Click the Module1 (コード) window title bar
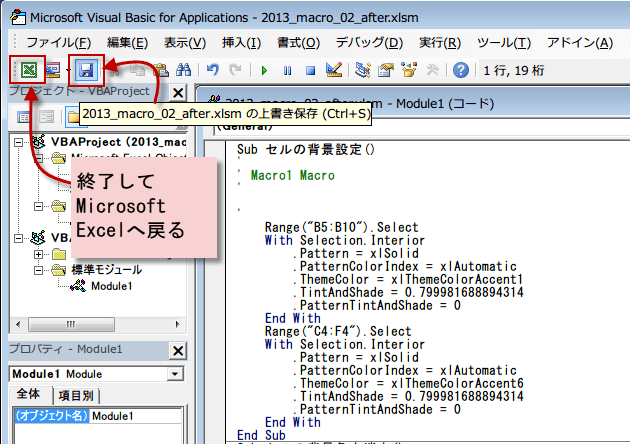 [414, 104]
